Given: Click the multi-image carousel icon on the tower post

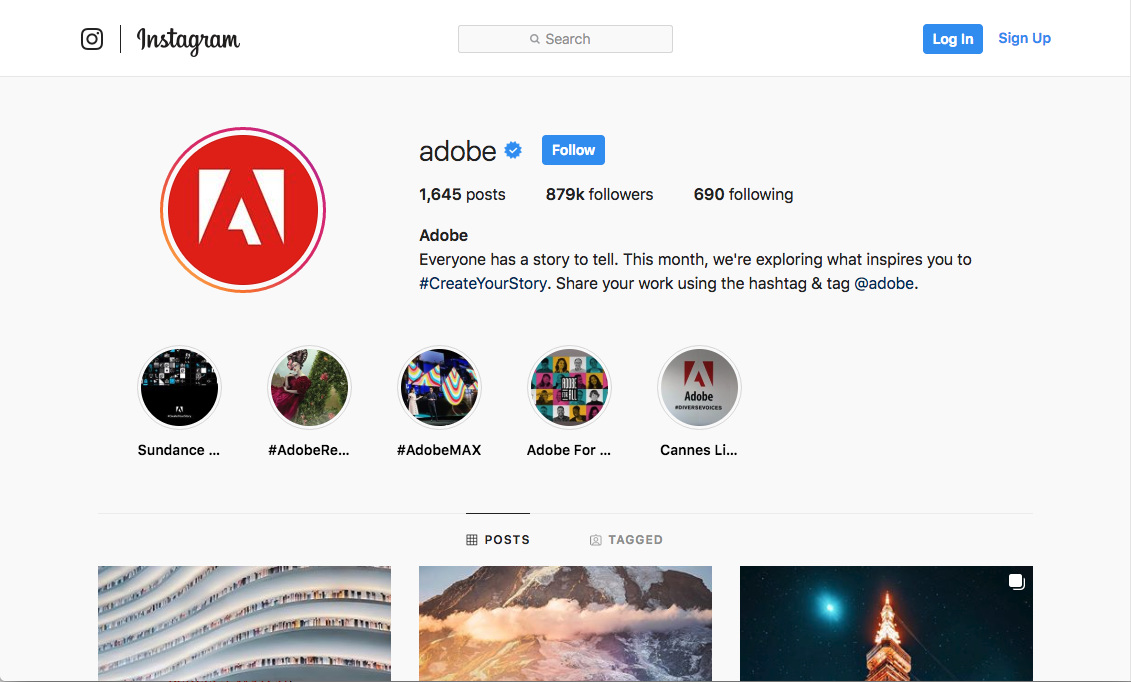Looking at the screenshot, I should pyautogui.click(x=1016, y=582).
